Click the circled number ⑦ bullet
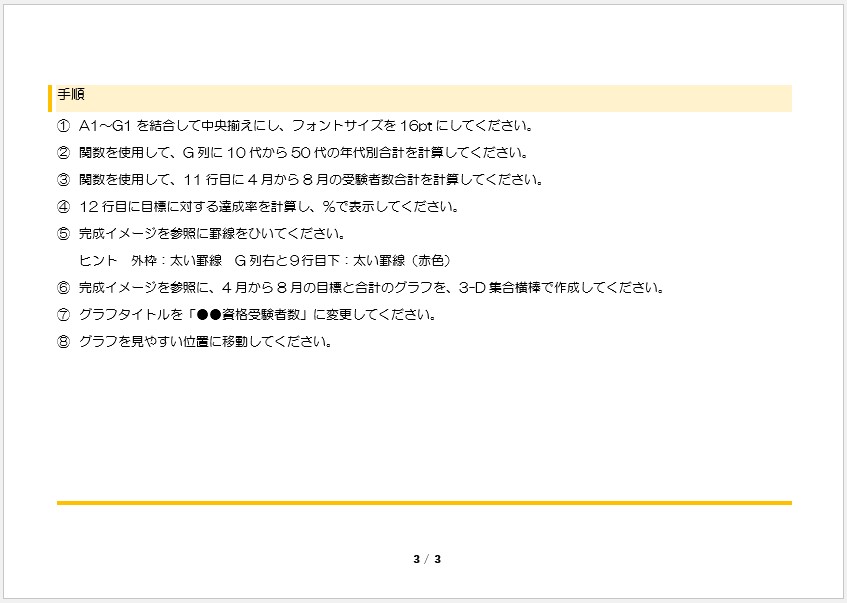 point(64,315)
